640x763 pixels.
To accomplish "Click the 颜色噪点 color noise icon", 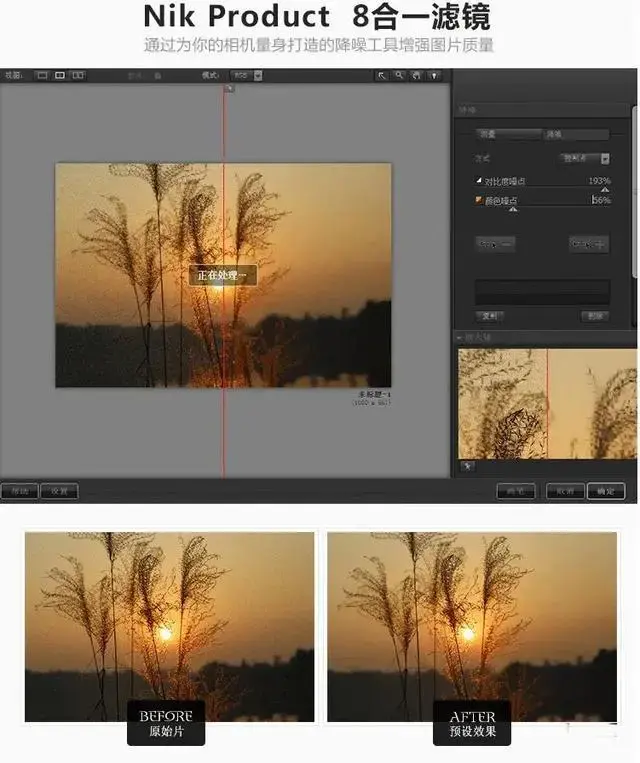I will (479, 200).
